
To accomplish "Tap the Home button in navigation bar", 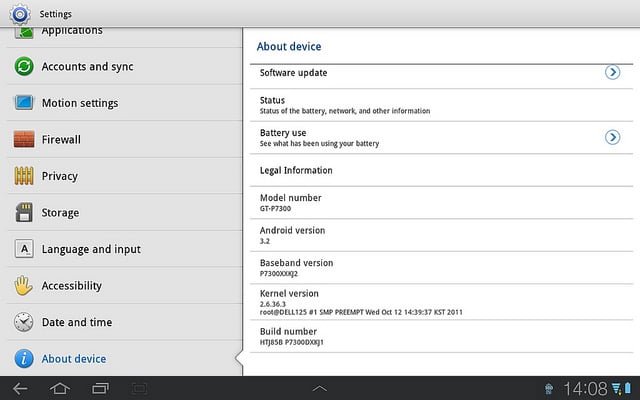I will pos(60,388).
